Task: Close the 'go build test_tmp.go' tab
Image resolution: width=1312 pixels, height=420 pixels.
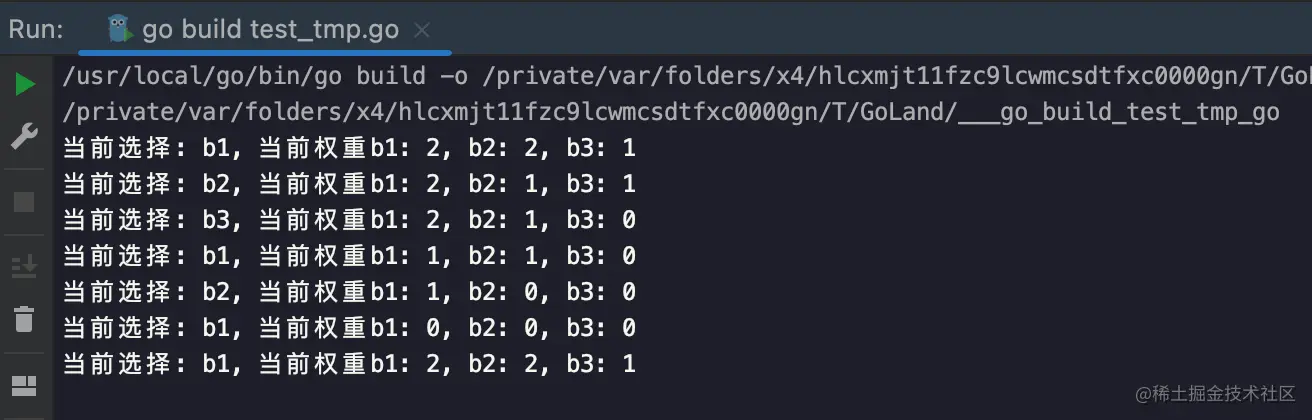Action: coord(422,30)
